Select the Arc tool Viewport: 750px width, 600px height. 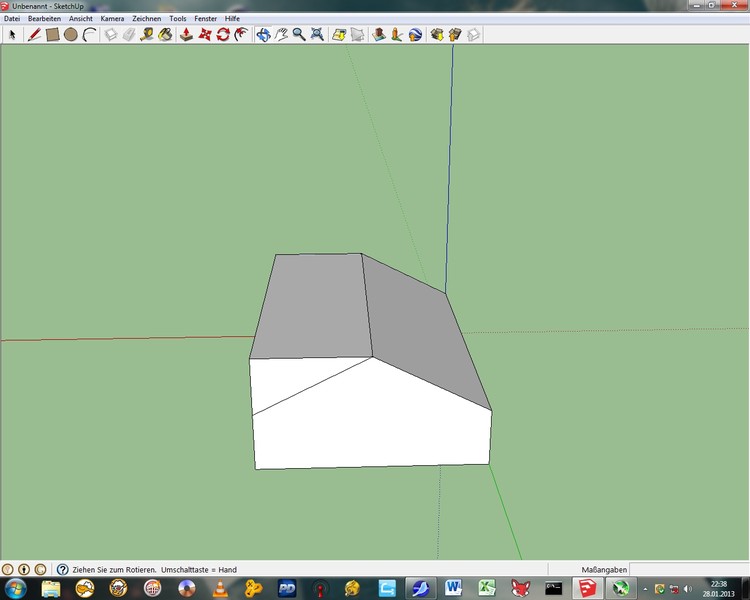point(89,34)
